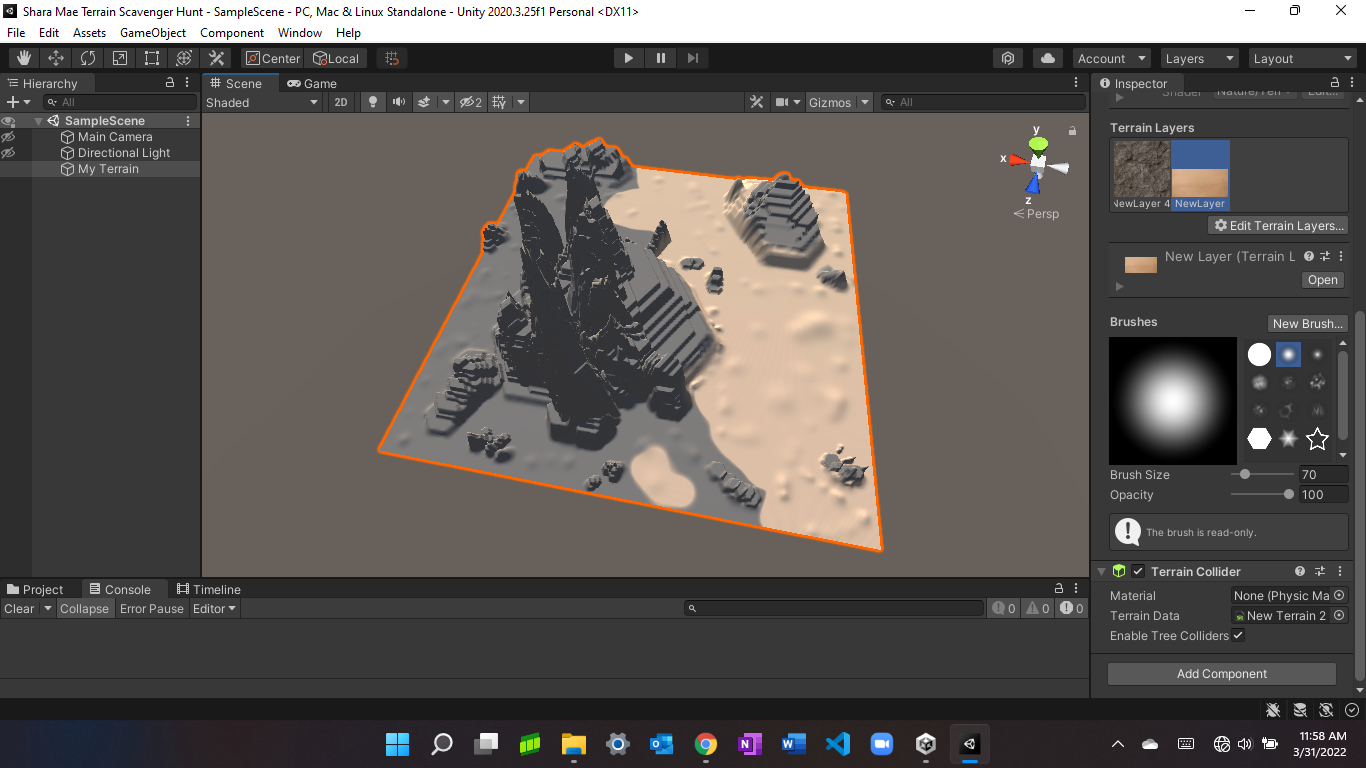Click Edit Terrain Layers button
The width and height of the screenshot is (1366, 768).
coord(1278,225)
